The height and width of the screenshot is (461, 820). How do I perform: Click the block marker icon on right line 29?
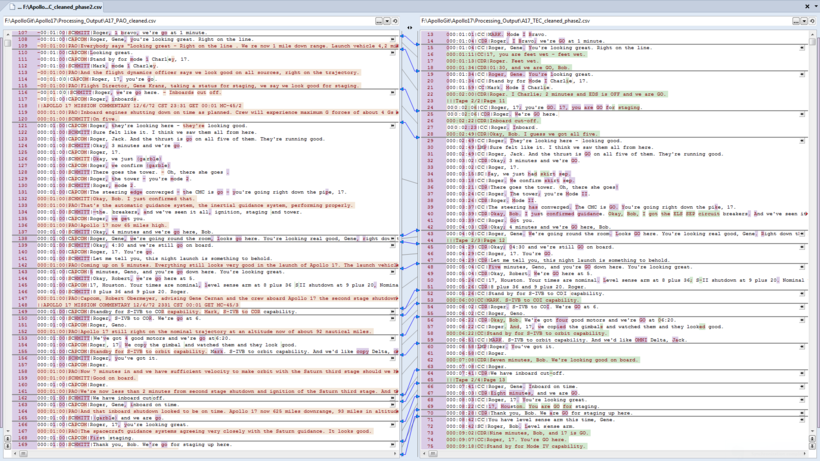click(x=802, y=141)
